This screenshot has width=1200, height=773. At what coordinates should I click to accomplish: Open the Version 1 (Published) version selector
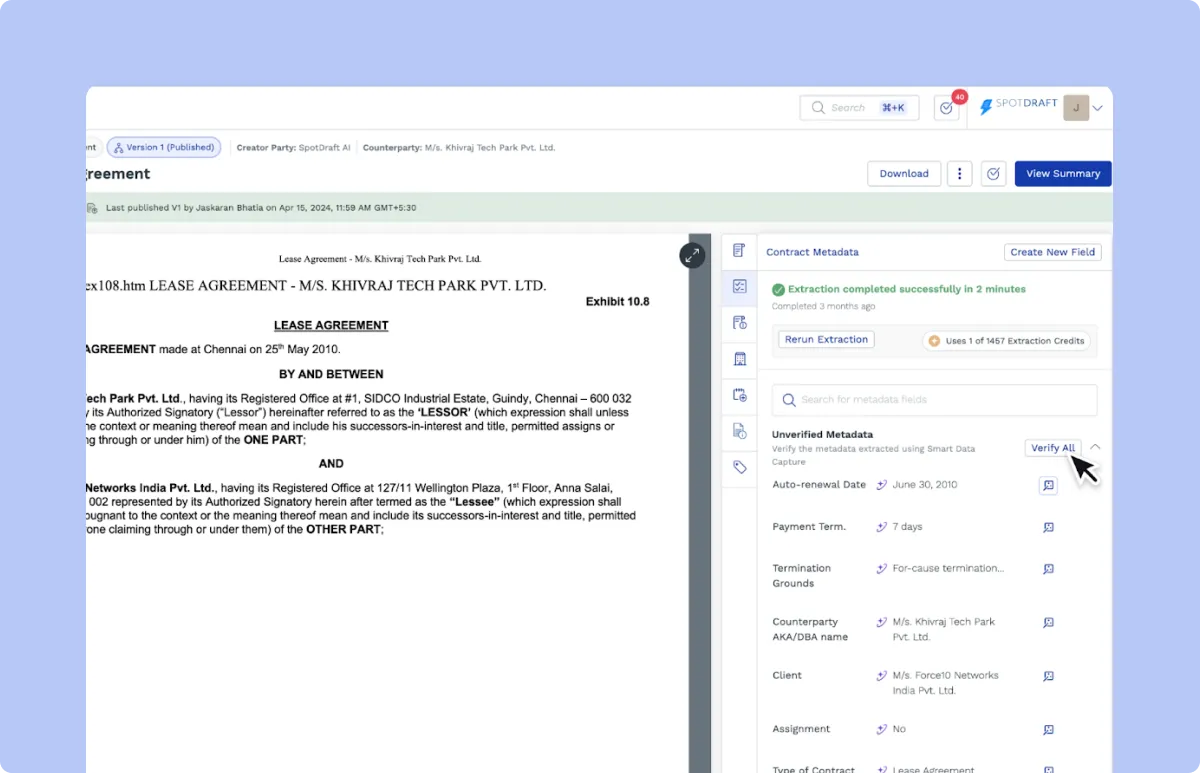pos(164,147)
